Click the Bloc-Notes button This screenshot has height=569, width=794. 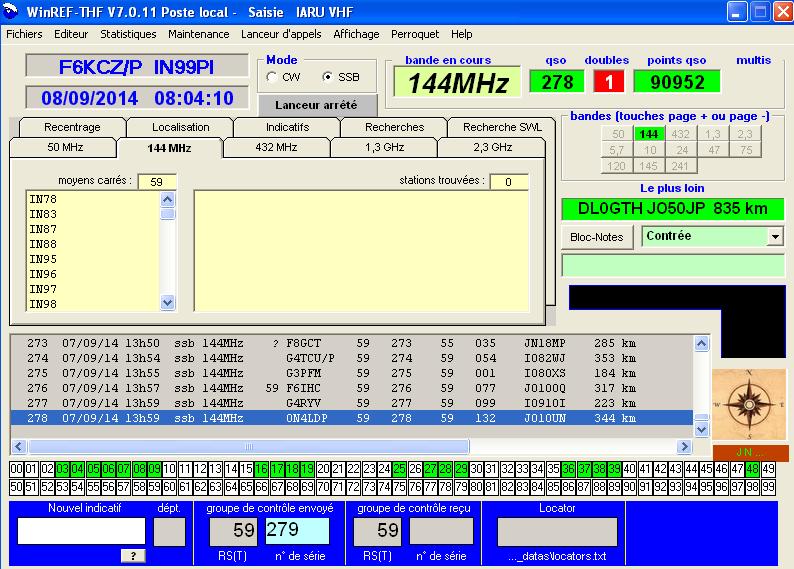point(597,237)
